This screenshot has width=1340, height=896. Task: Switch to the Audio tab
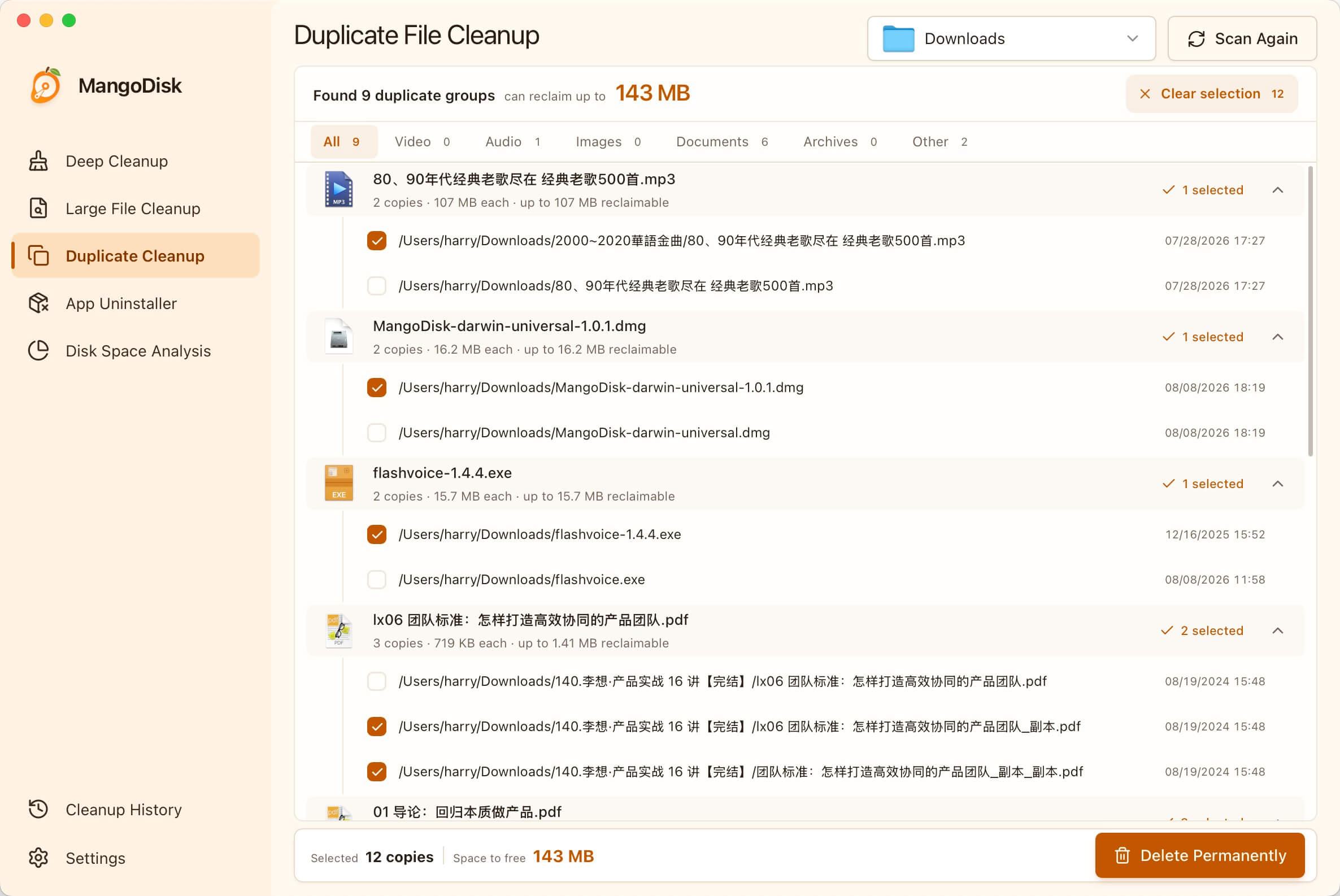coord(512,142)
